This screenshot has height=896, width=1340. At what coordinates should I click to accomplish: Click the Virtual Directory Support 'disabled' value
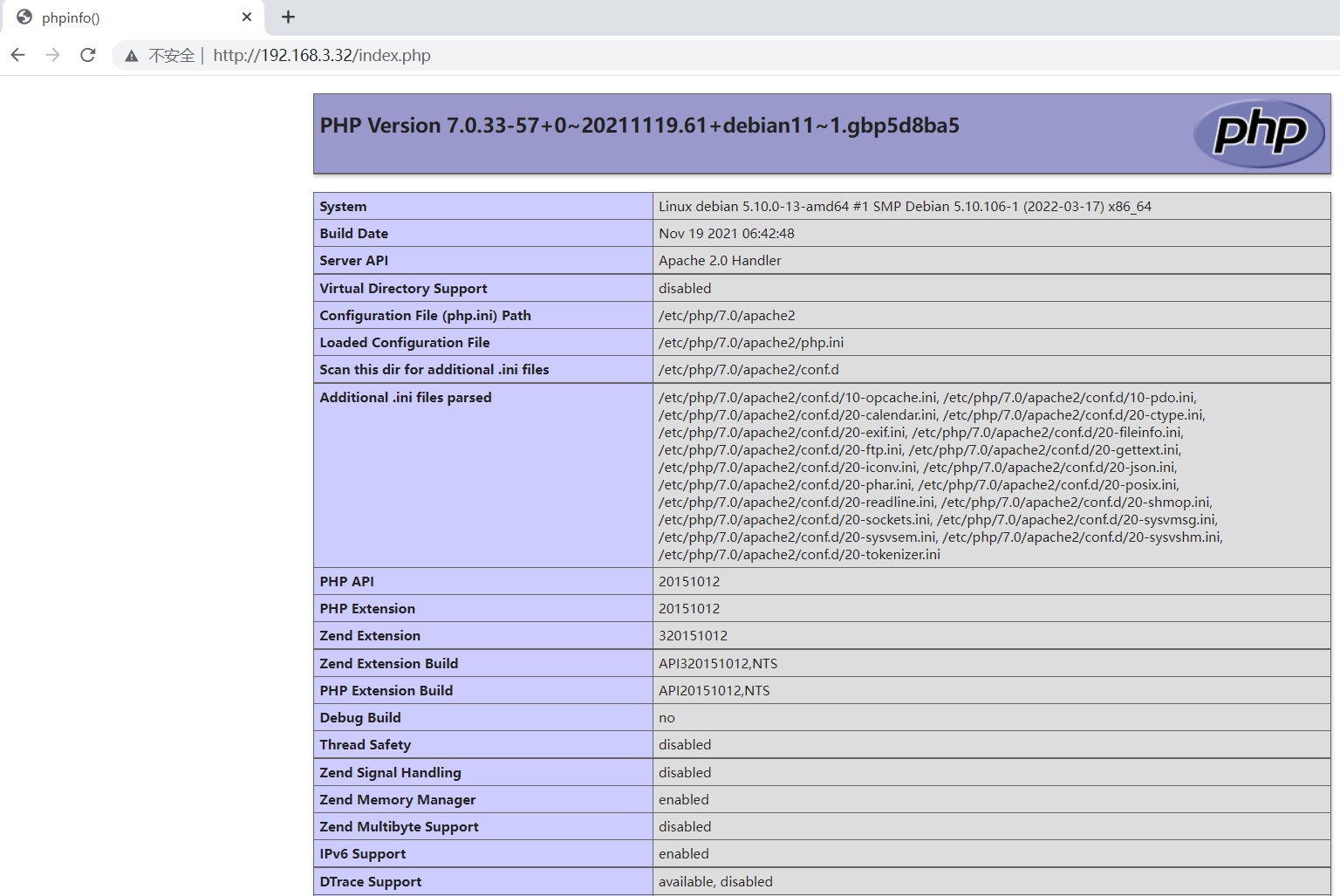[x=685, y=289]
